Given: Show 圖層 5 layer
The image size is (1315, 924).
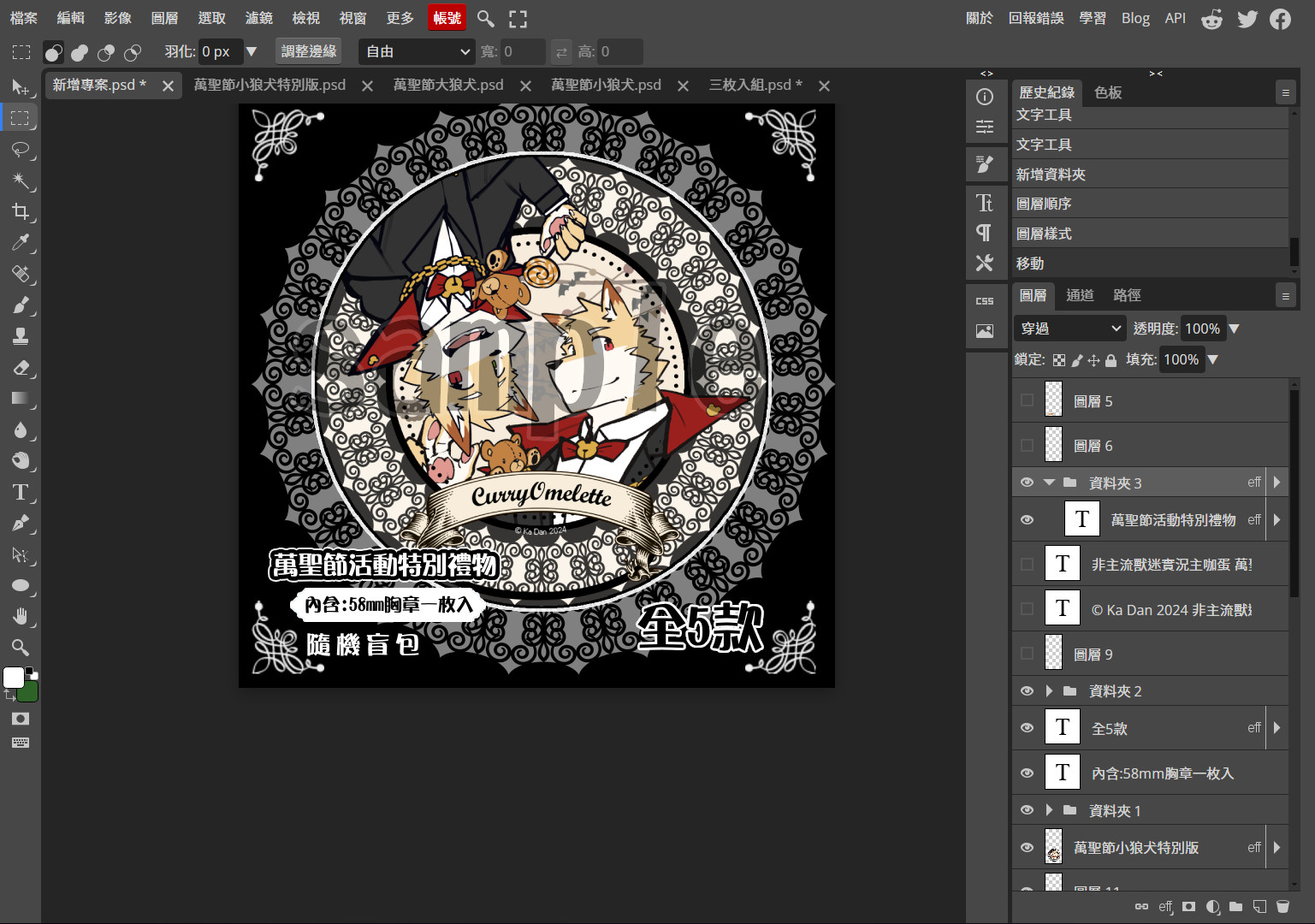Looking at the screenshot, I should click(1028, 400).
